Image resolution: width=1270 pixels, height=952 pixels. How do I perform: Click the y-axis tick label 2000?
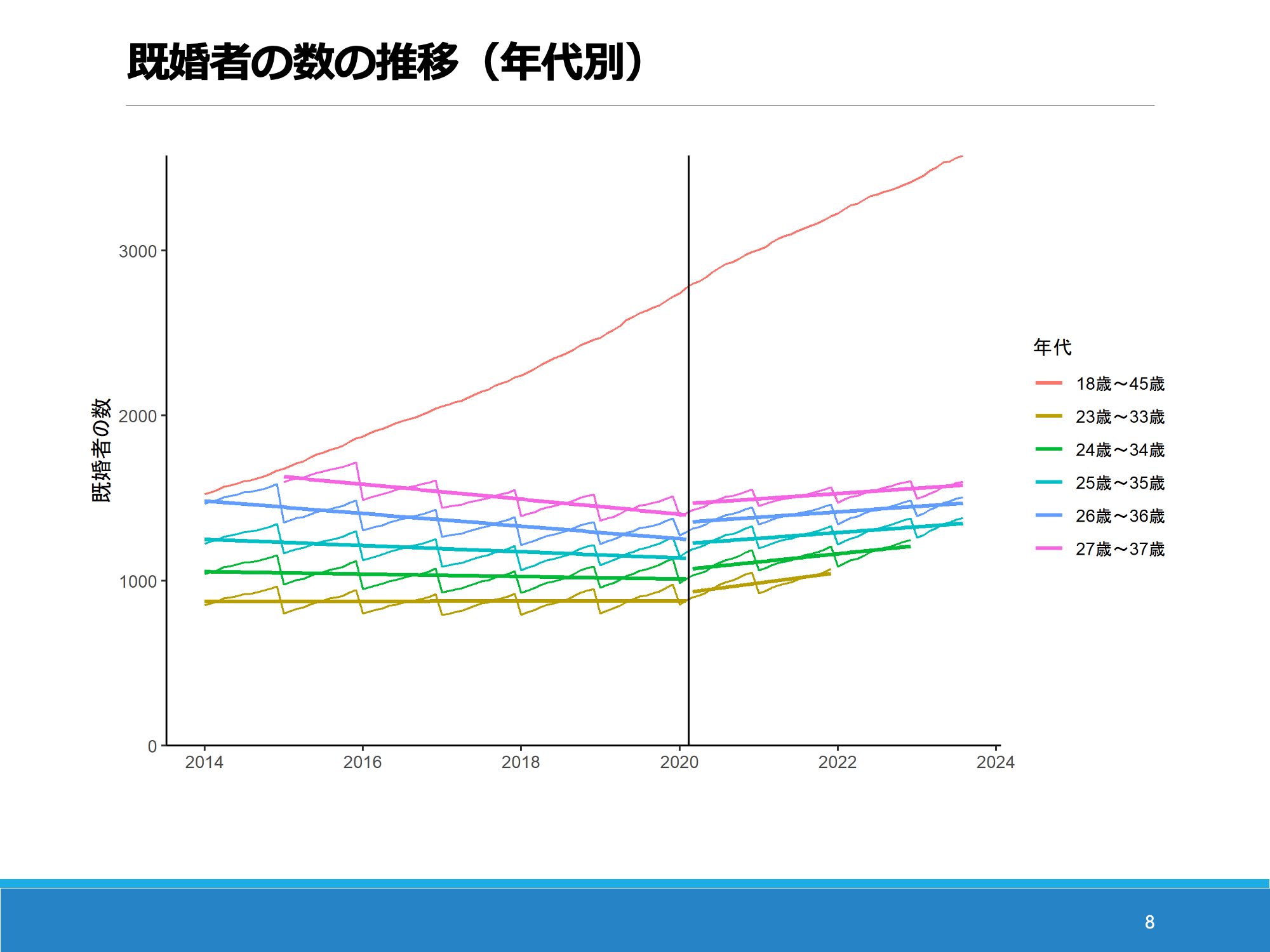coord(138,416)
